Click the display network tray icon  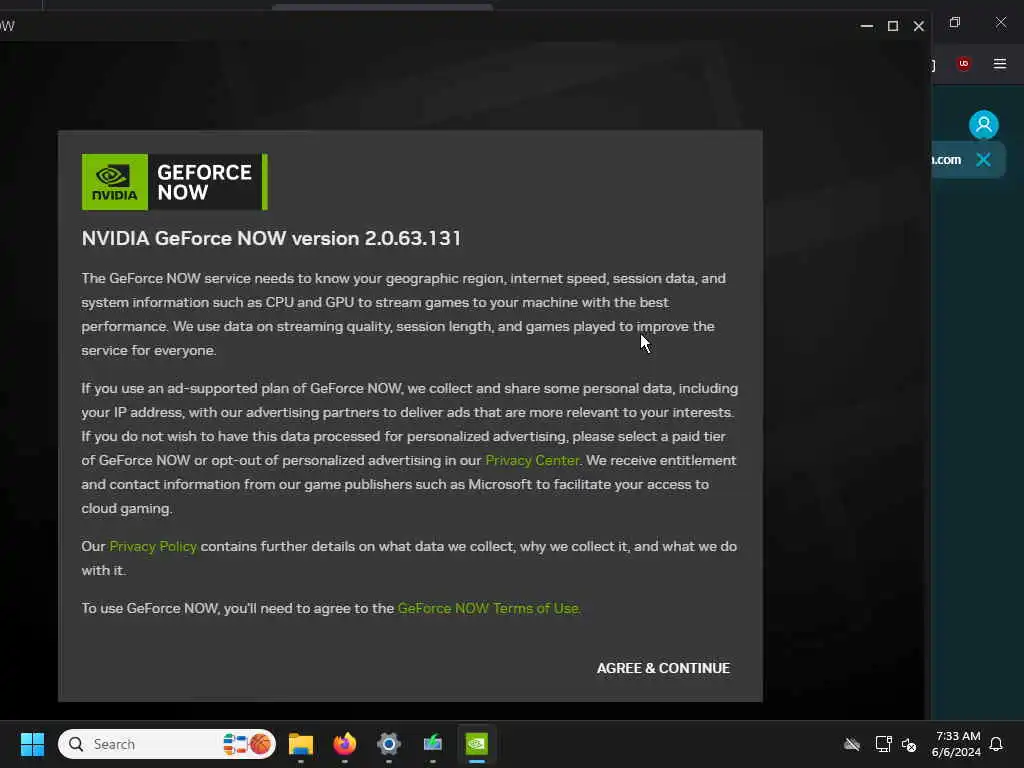pos(883,744)
